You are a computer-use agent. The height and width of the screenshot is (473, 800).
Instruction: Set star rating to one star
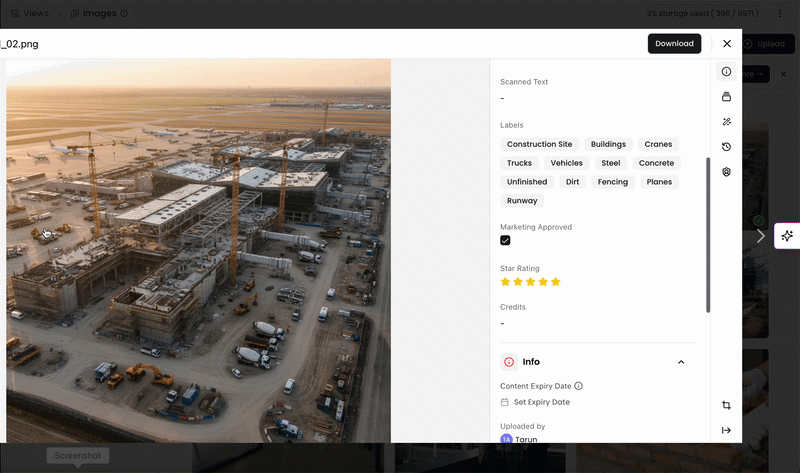pyautogui.click(x=505, y=282)
